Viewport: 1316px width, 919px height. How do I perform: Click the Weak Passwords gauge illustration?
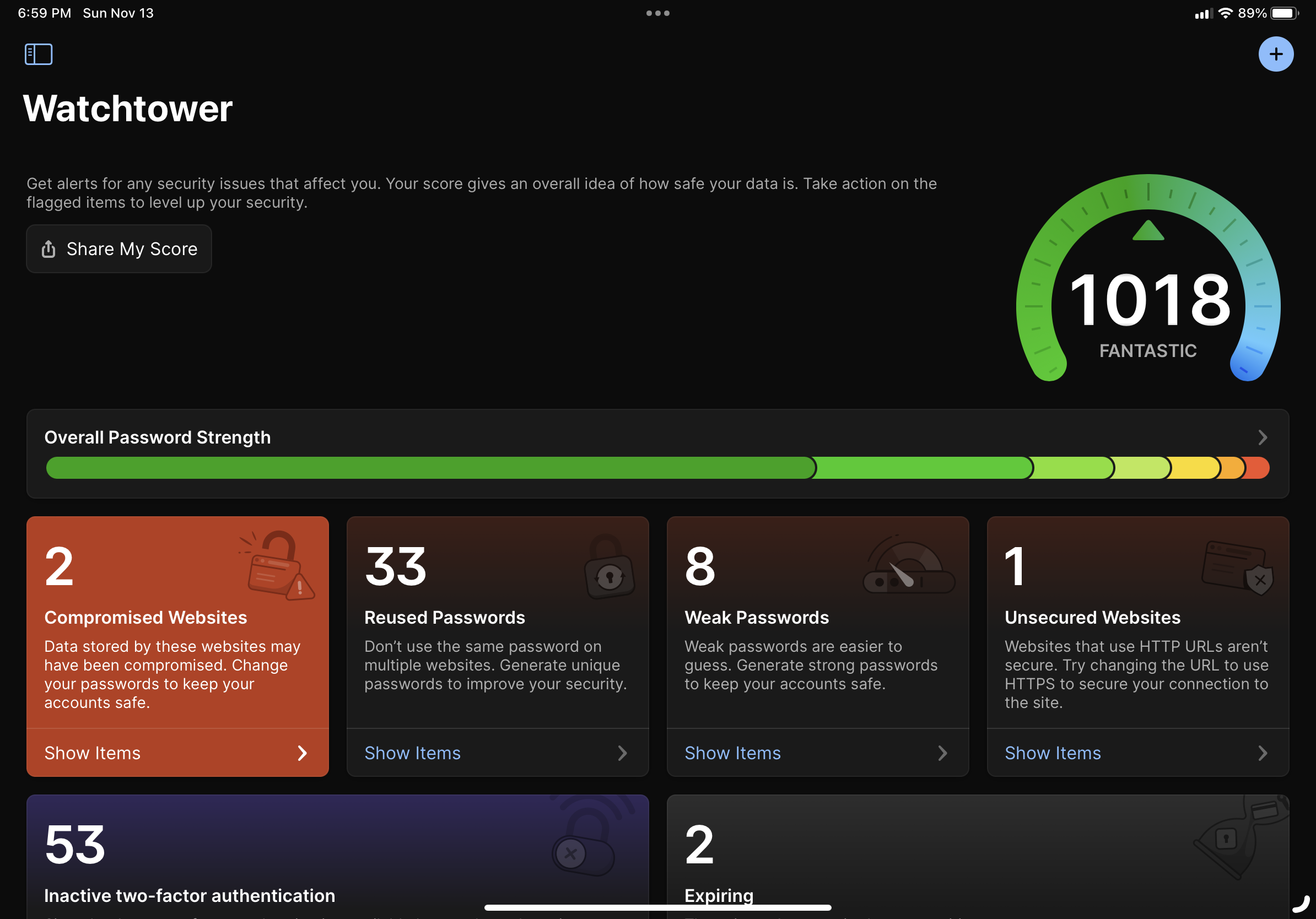[909, 565]
